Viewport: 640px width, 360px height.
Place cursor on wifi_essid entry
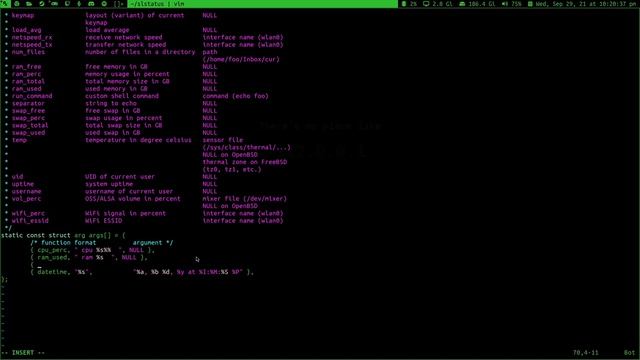coord(30,221)
